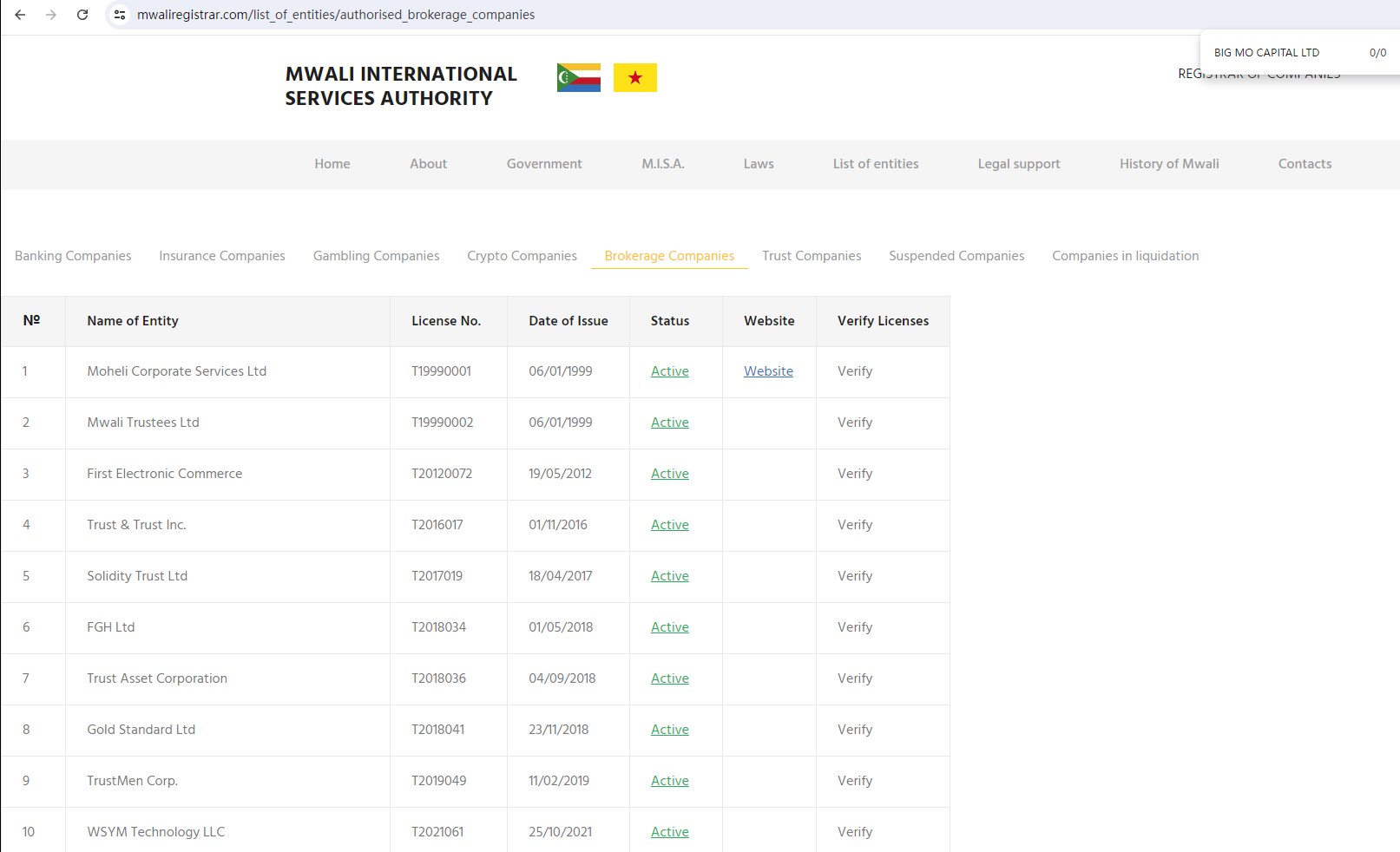Verify license for FGH Ltd
The width and height of the screenshot is (1400, 852).
pyautogui.click(x=854, y=627)
